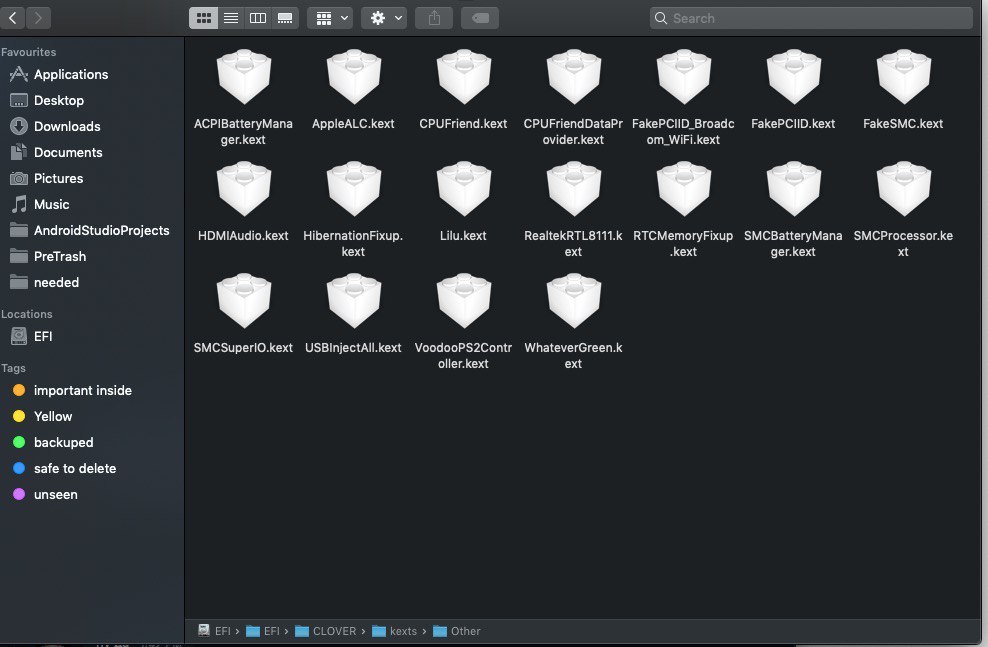This screenshot has height=647, width=988.
Task: Select RTCMemoryFixup.kext icon
Action: (x=683, y=189)
